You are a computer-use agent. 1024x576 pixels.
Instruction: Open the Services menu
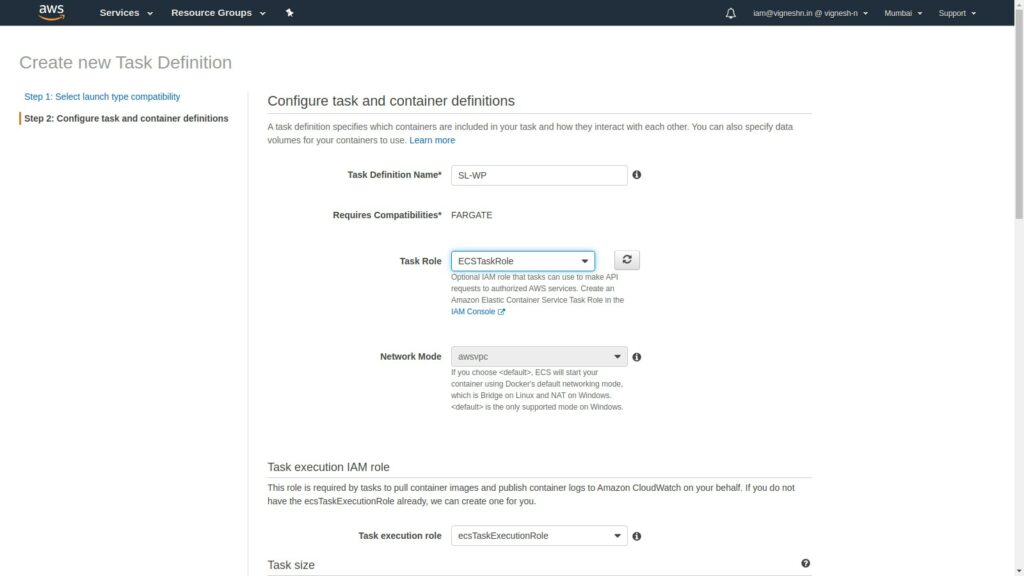[x=126, y=12]
